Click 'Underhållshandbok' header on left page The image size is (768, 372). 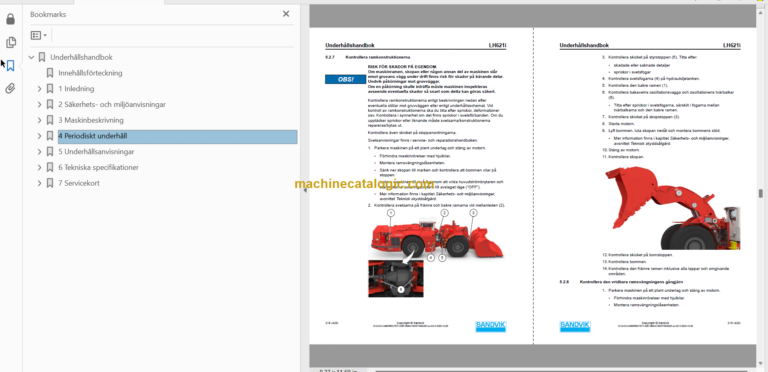[x=350, y=45]
